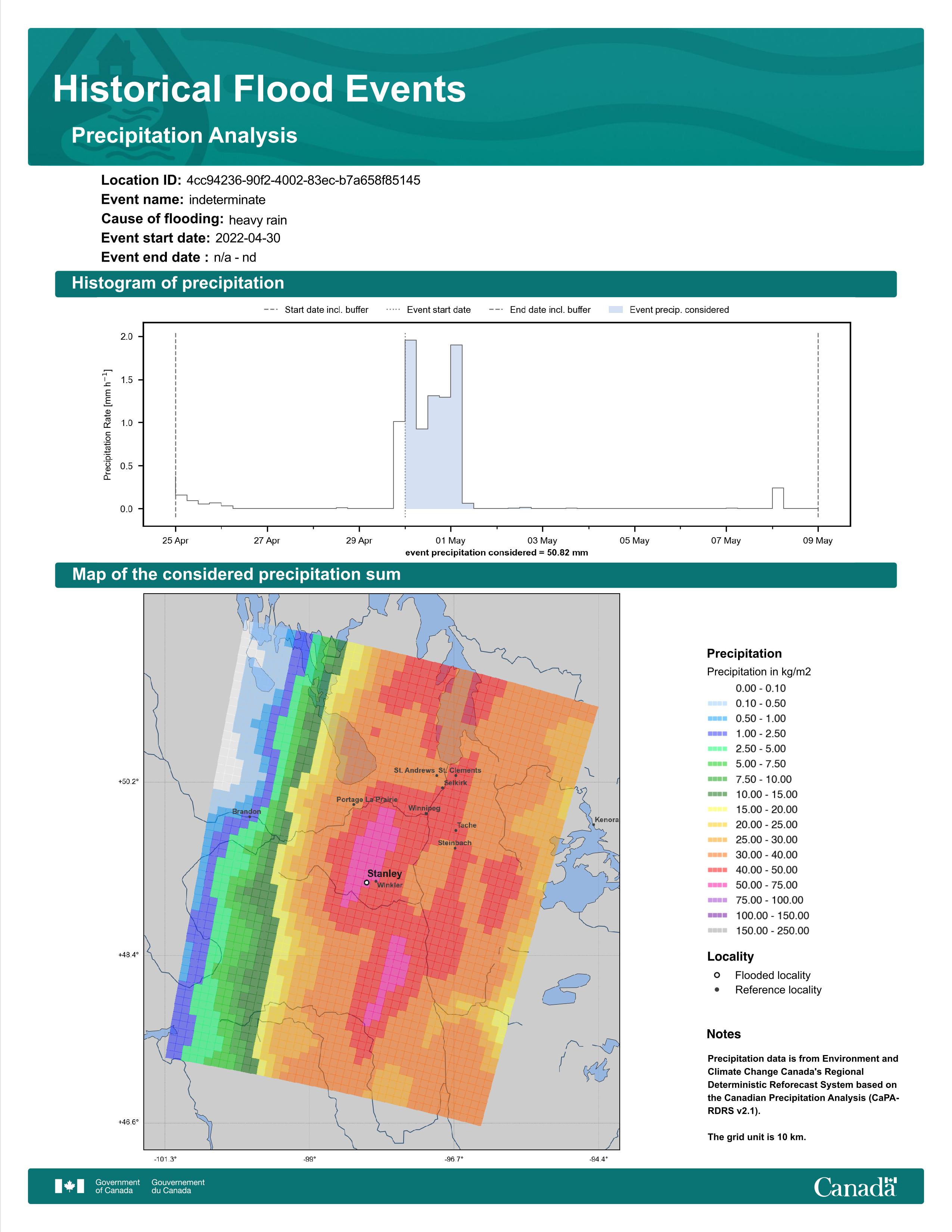Click the Precipitation legend heading

coord(744,653)
